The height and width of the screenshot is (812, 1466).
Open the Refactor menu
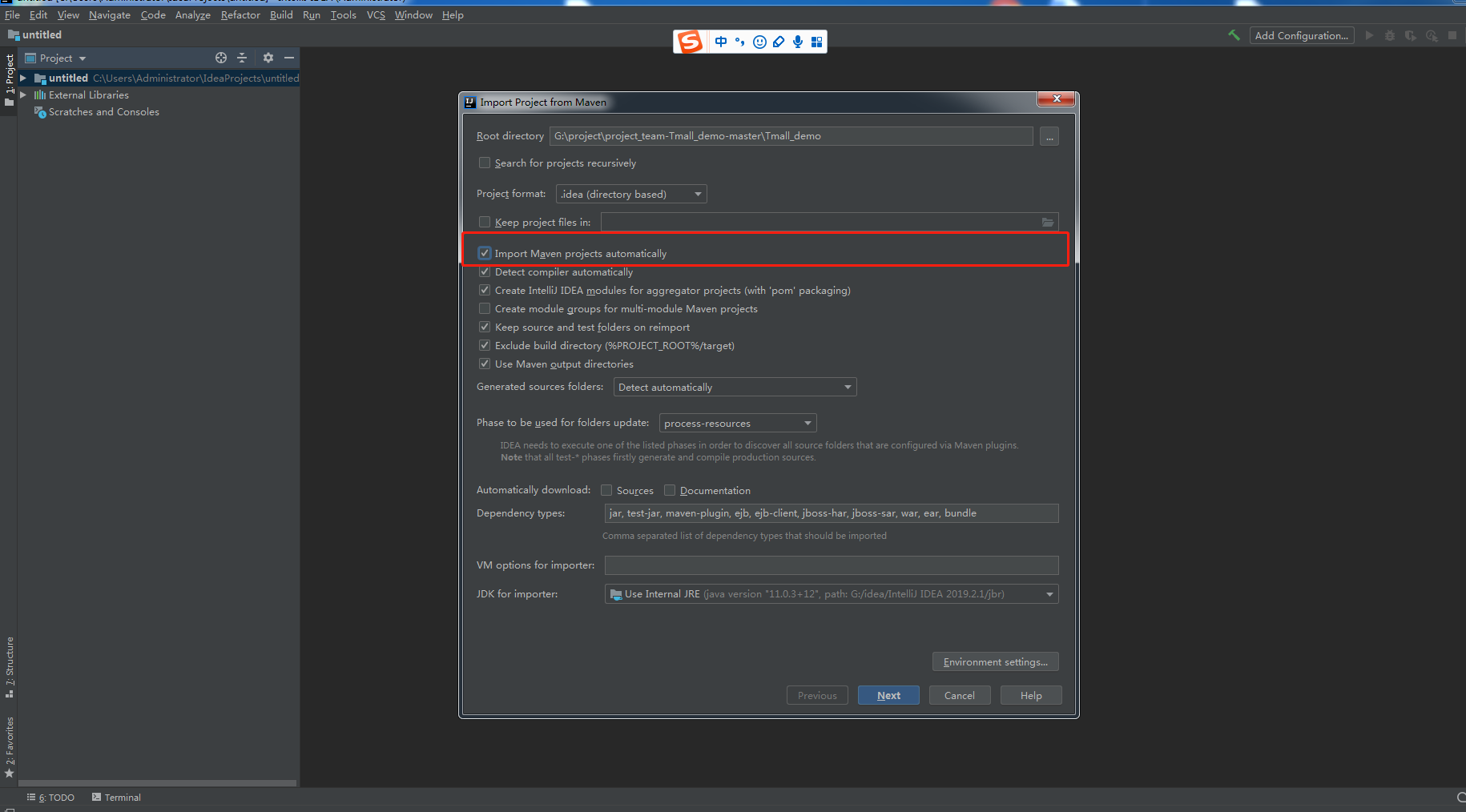[x=240, y=14]
